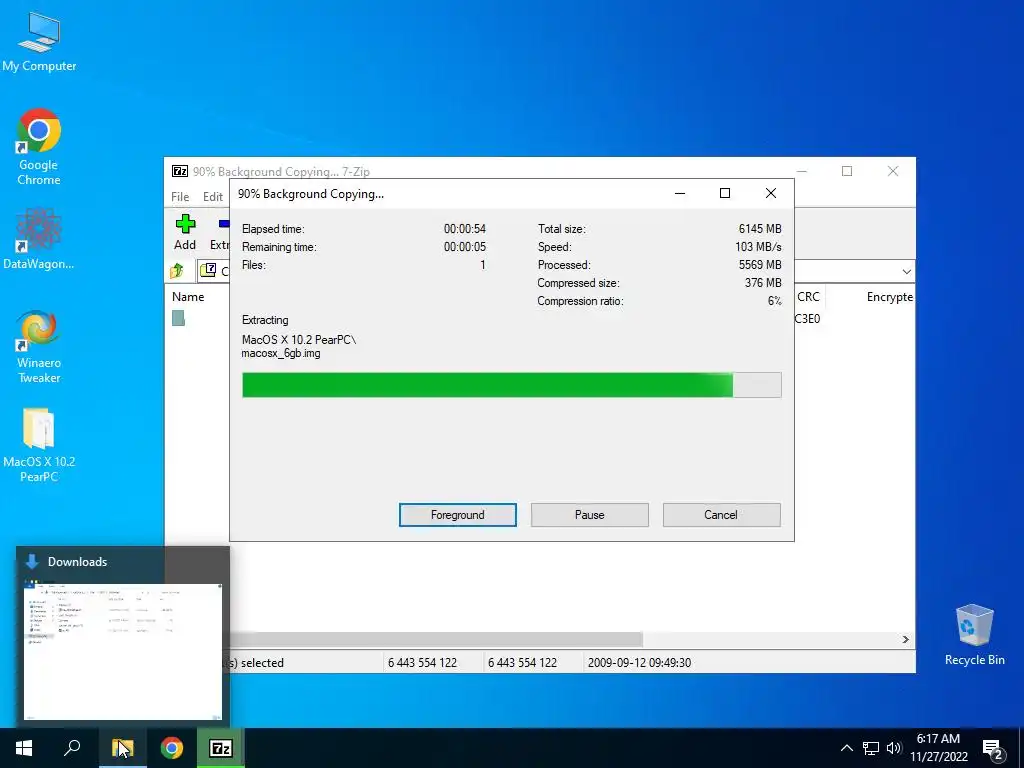Click the macosx_6gb.img file name text
This screenshot has width=1024, height=768.
tap(281, 353)
